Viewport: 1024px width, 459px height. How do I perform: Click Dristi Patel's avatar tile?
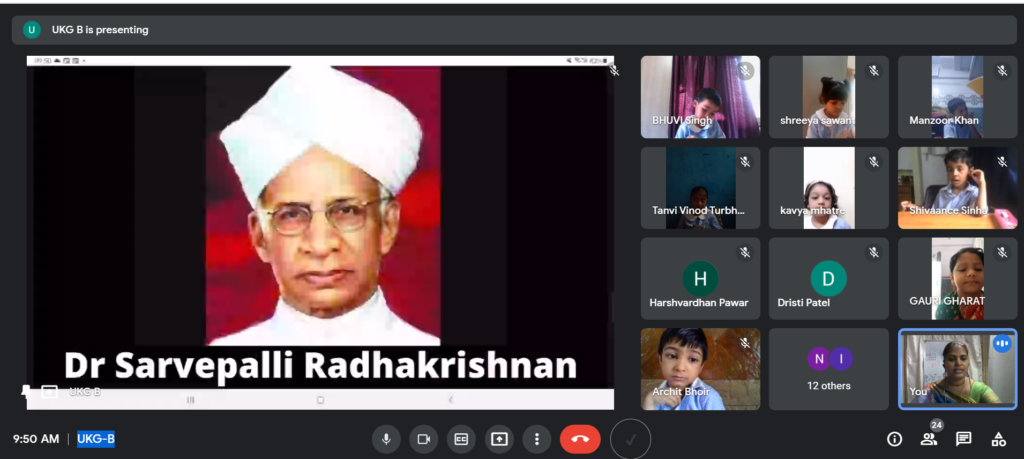click(828, 278)
